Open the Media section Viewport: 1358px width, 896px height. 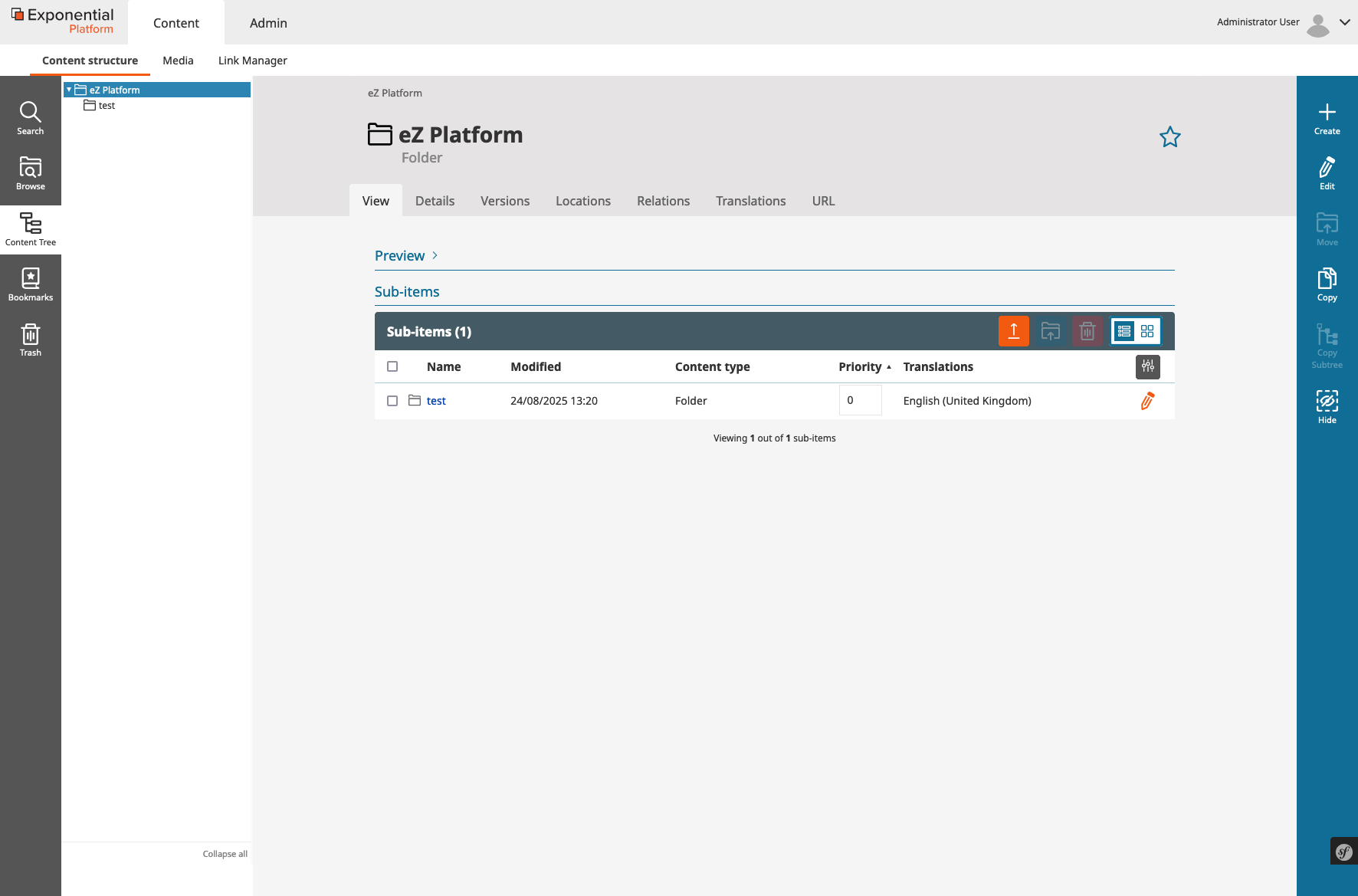pyautogui.click(x=178, y=60)
